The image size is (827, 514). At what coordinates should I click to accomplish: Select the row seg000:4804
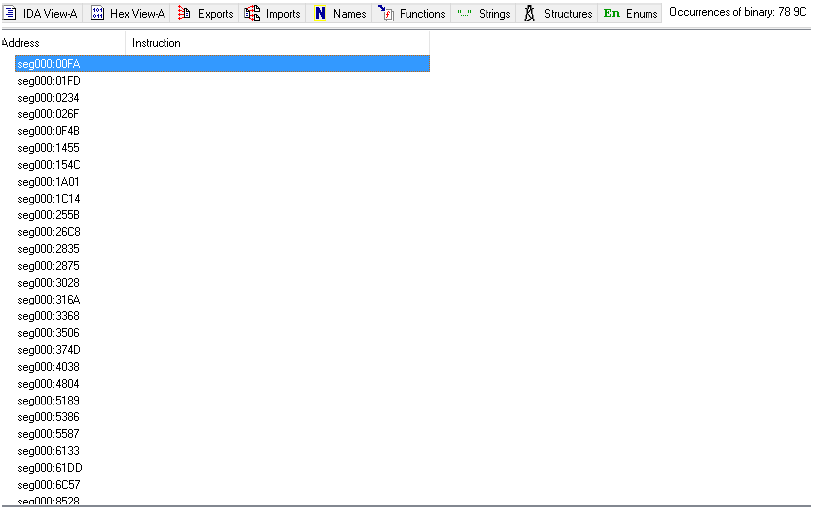[222, 384]
